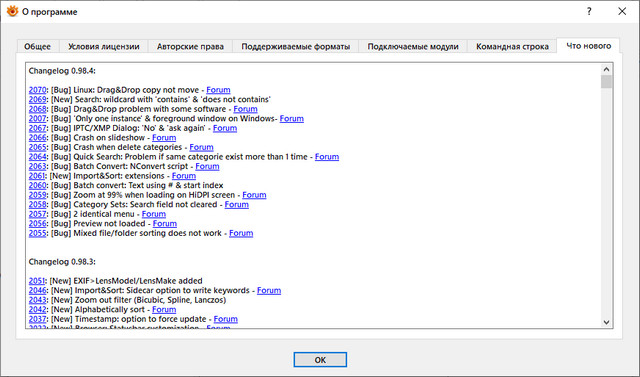Select the Поддерживаемые форматы tab

(296, 47)
